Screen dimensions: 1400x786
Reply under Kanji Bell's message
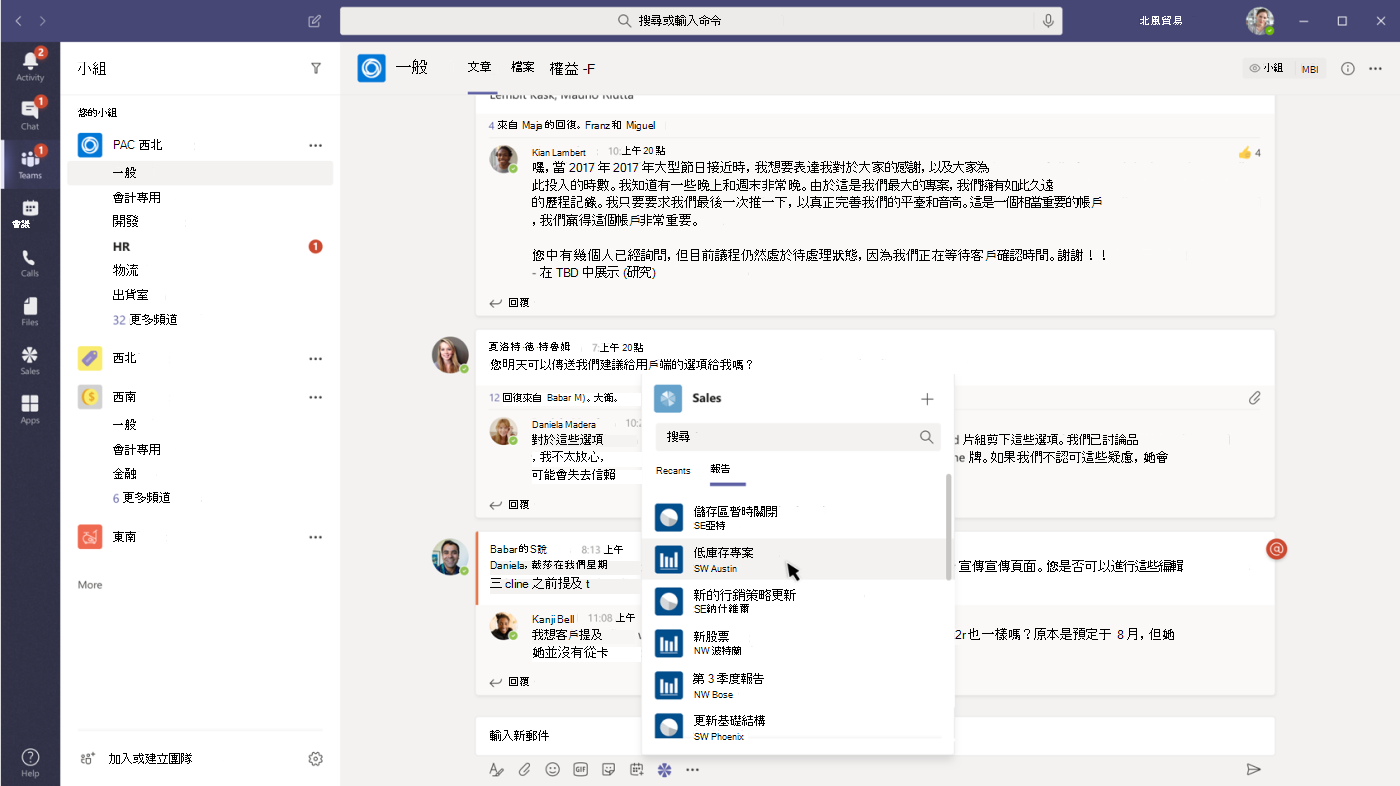(510, 681)
